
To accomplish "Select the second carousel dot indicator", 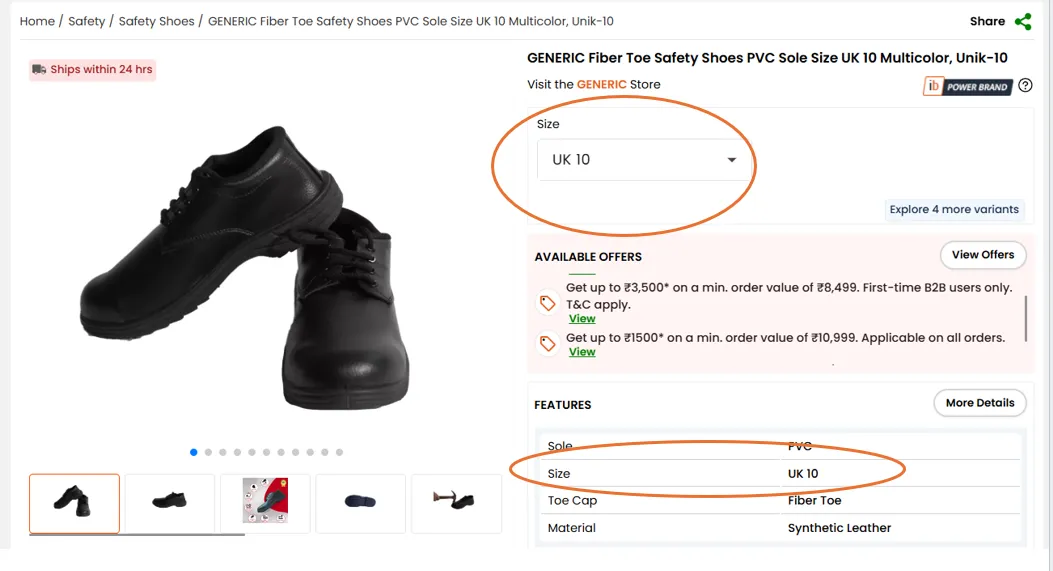I will pyautogui.click(x=208, y=452).
